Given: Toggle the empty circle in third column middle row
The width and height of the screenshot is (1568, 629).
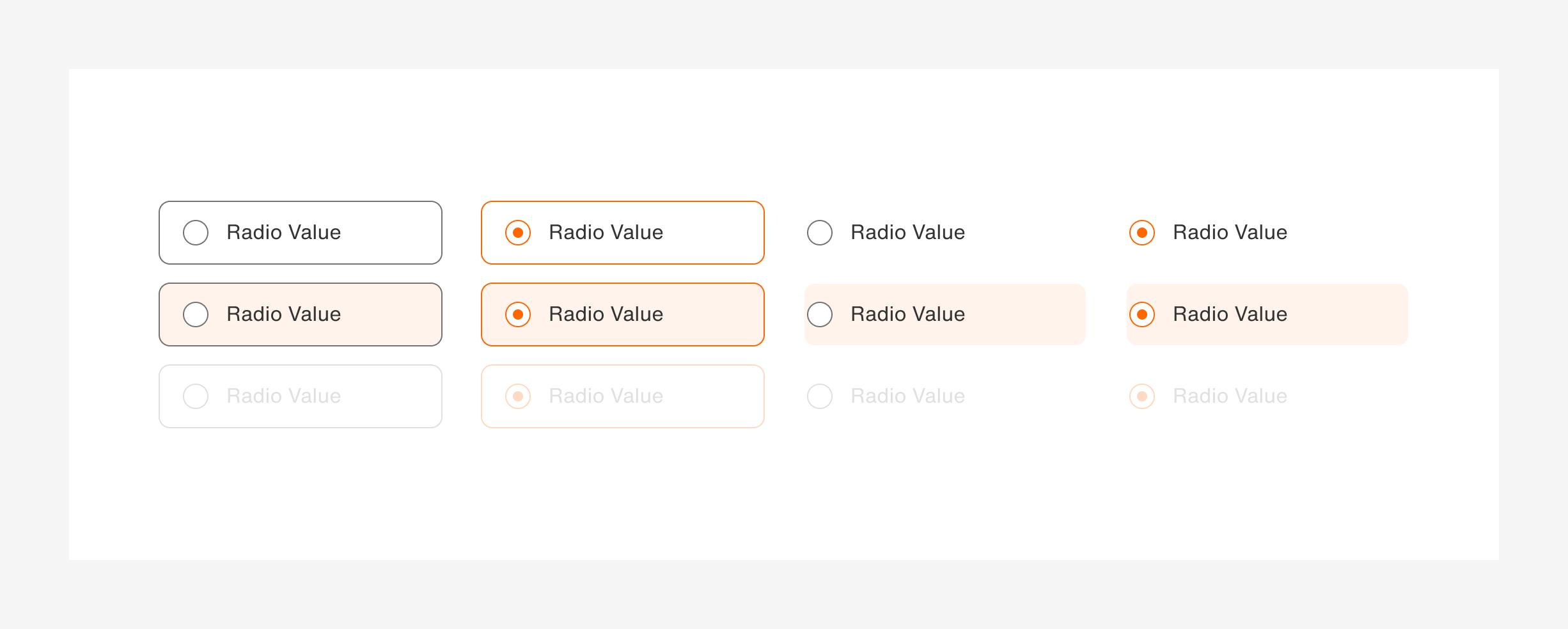Looking at the screenshot, I should pos(819,314).
